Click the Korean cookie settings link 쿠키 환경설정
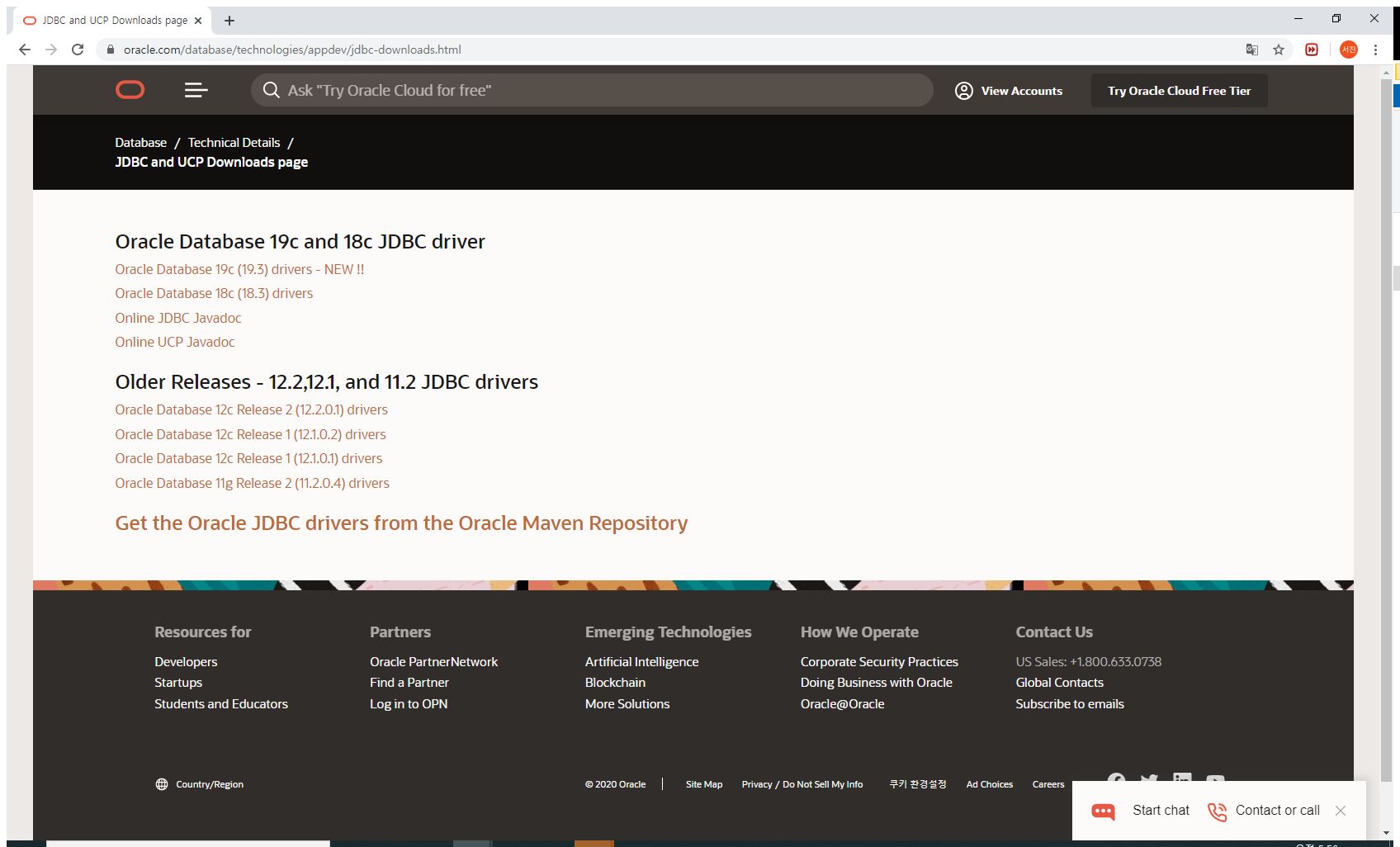Screen dimensions: 1400x847 918,784
